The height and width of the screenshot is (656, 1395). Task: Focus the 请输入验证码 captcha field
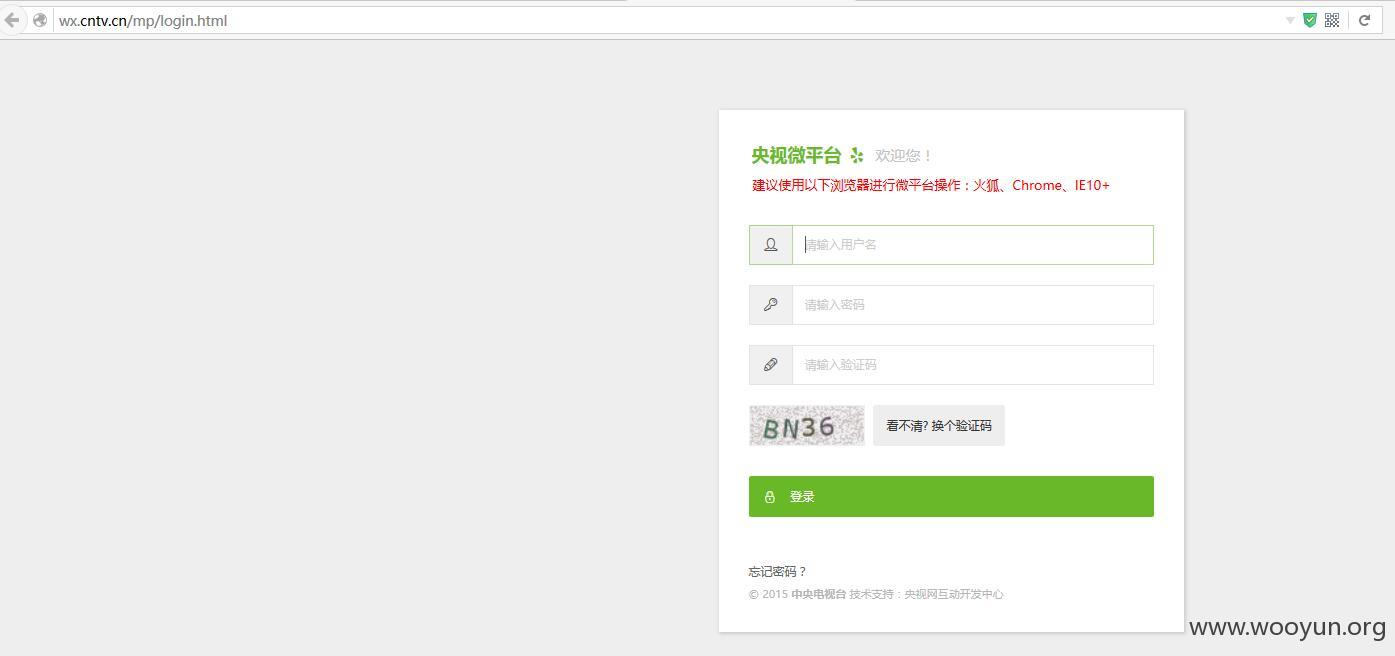coord(973,365)
